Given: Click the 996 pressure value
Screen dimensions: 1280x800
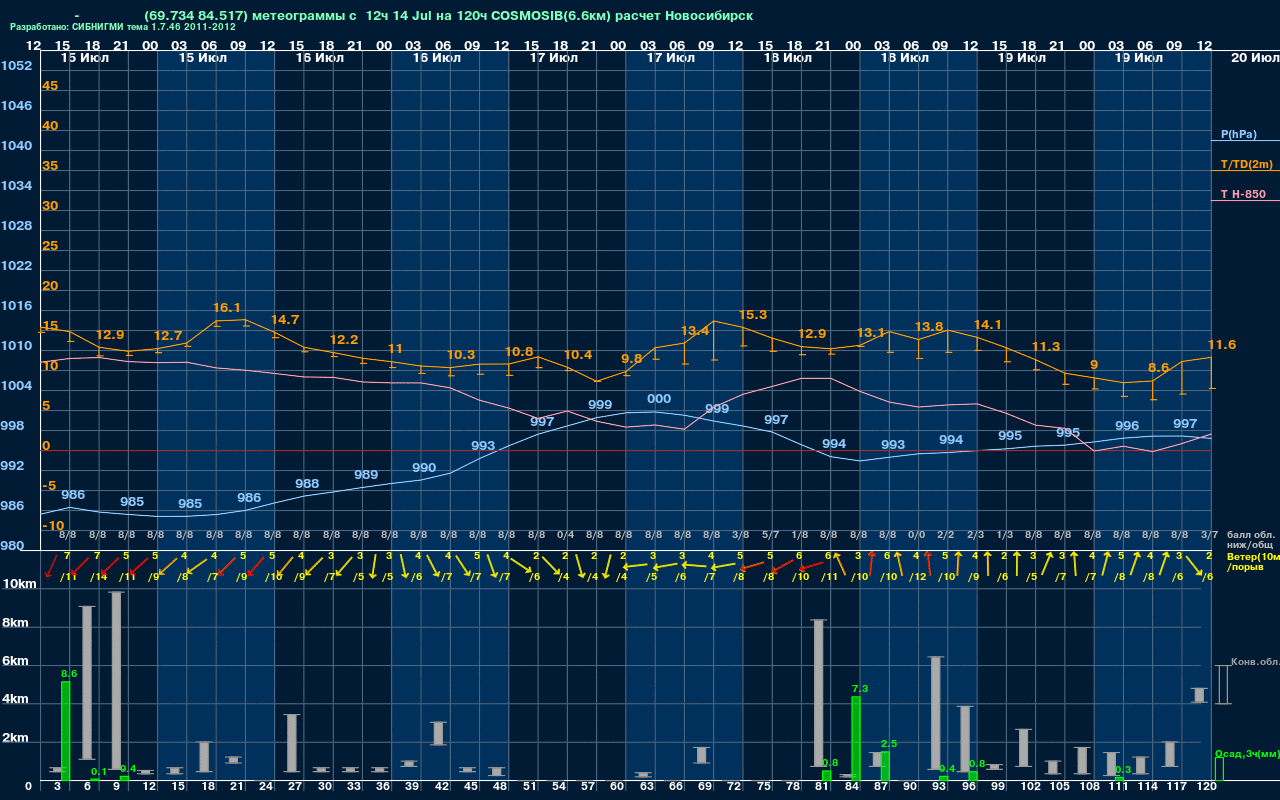Looking at the screenshot, I should point(1127,426).
